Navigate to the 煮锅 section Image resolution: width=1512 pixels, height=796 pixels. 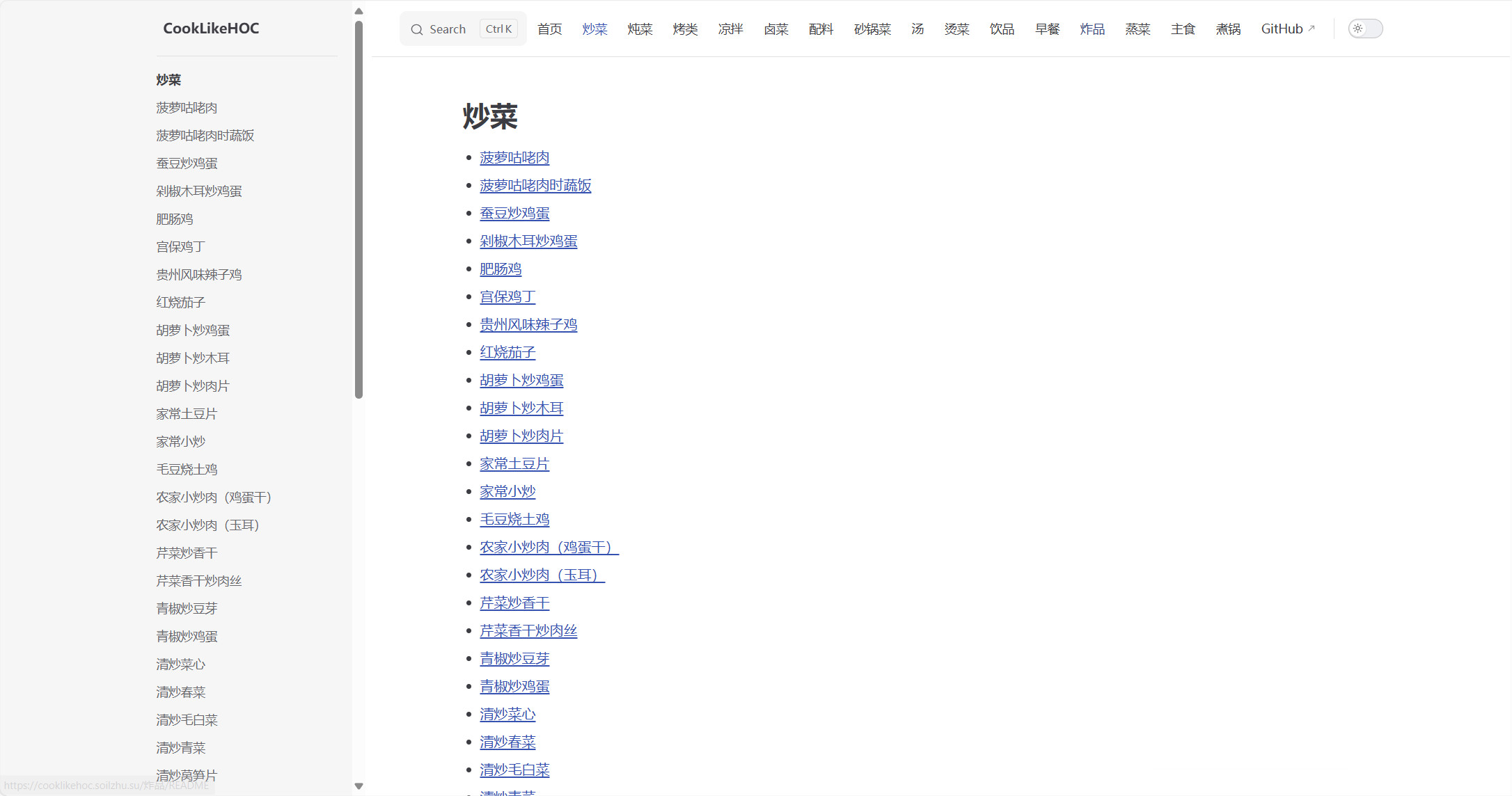1228,29
